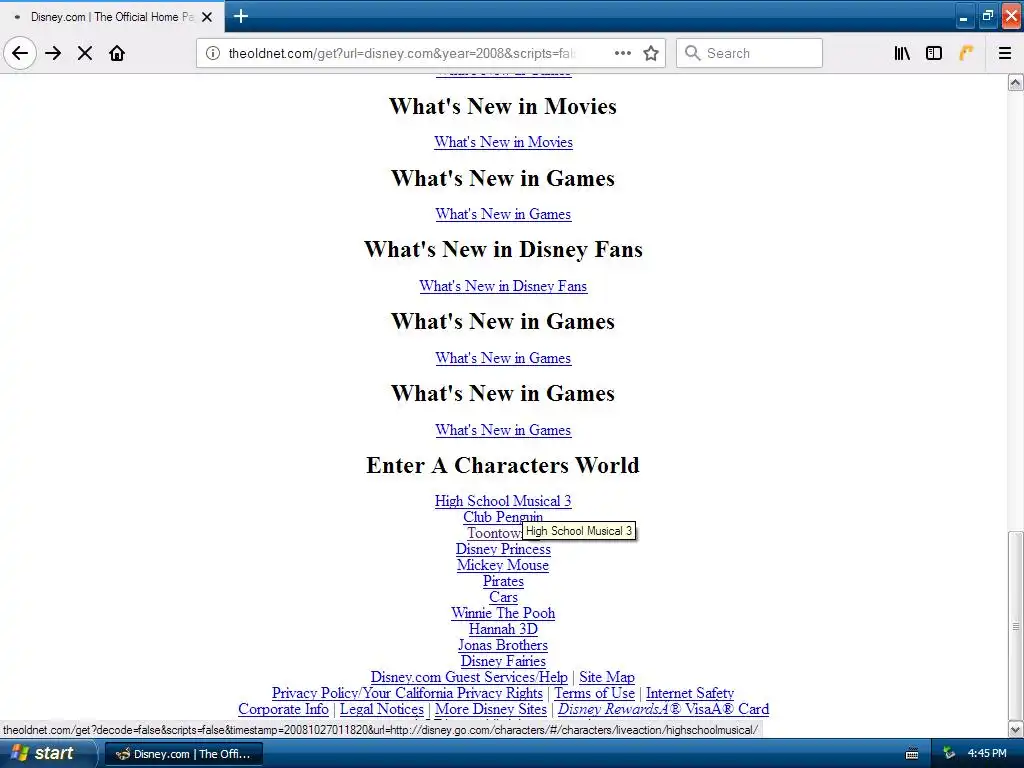Open the Jonas Brothers link

coord(503,645)
